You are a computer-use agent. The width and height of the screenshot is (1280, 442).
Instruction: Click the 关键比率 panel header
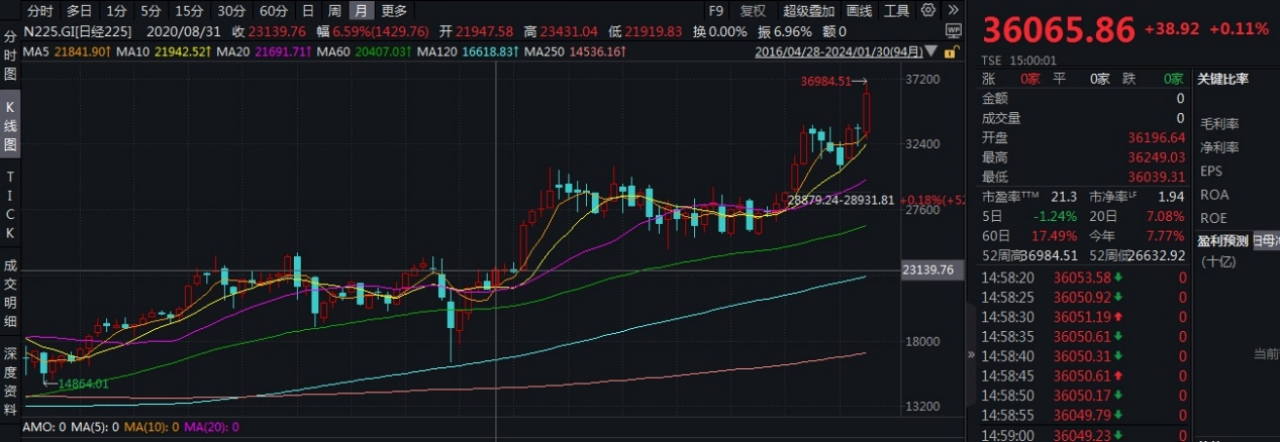(x=1222, y=79)
